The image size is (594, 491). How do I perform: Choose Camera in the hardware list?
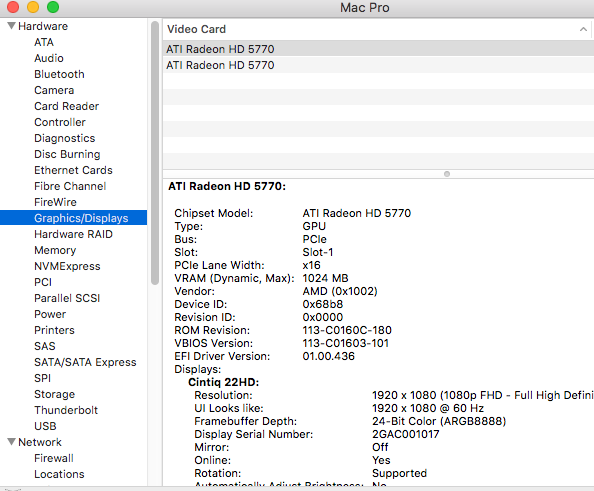[x=54, y=90]
